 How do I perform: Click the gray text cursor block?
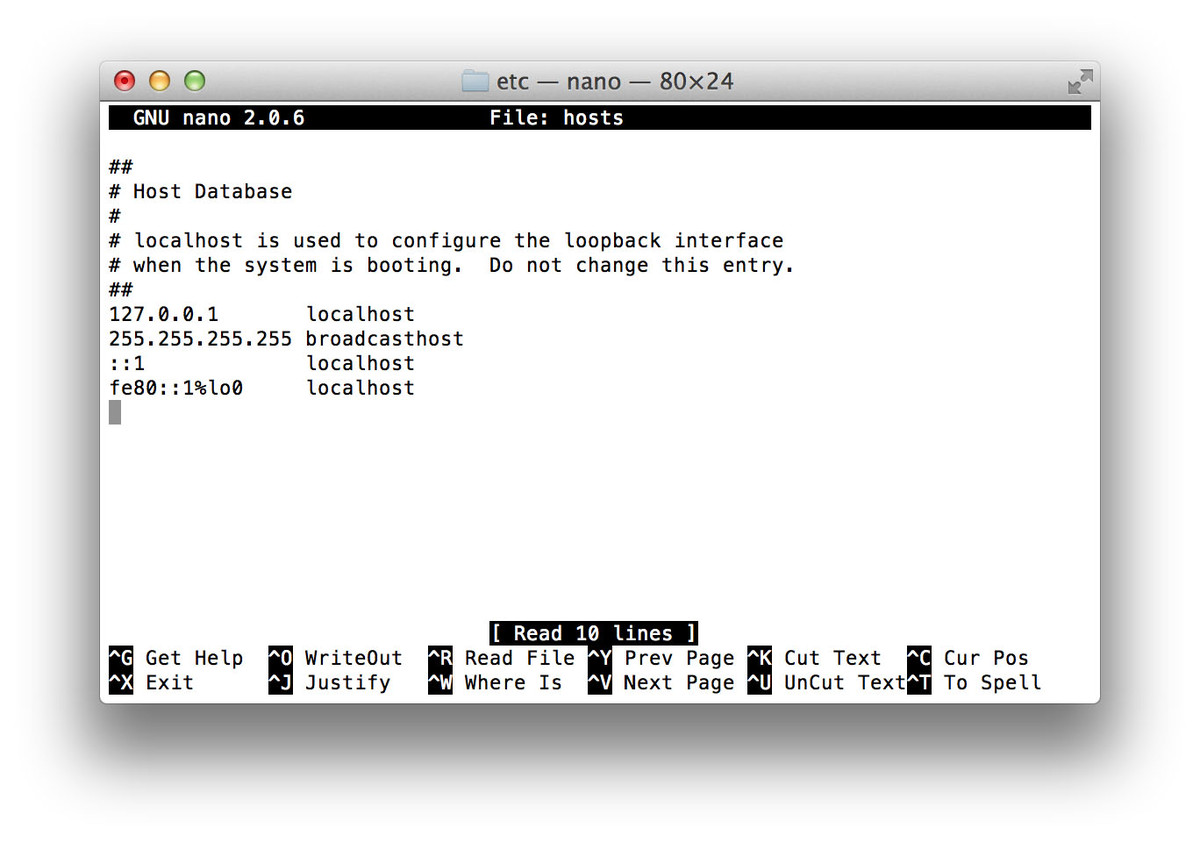[115, 412]
